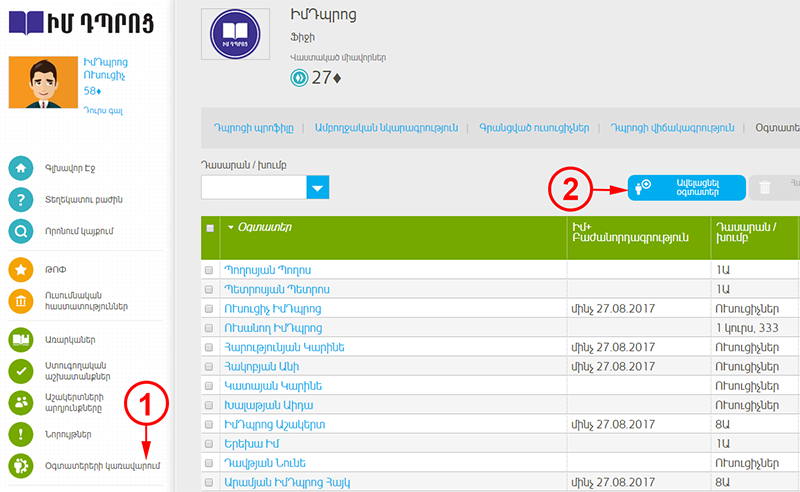Click the Ավելացնել օգտատեր button
800x492 pixels.
(x=686, y=187)
